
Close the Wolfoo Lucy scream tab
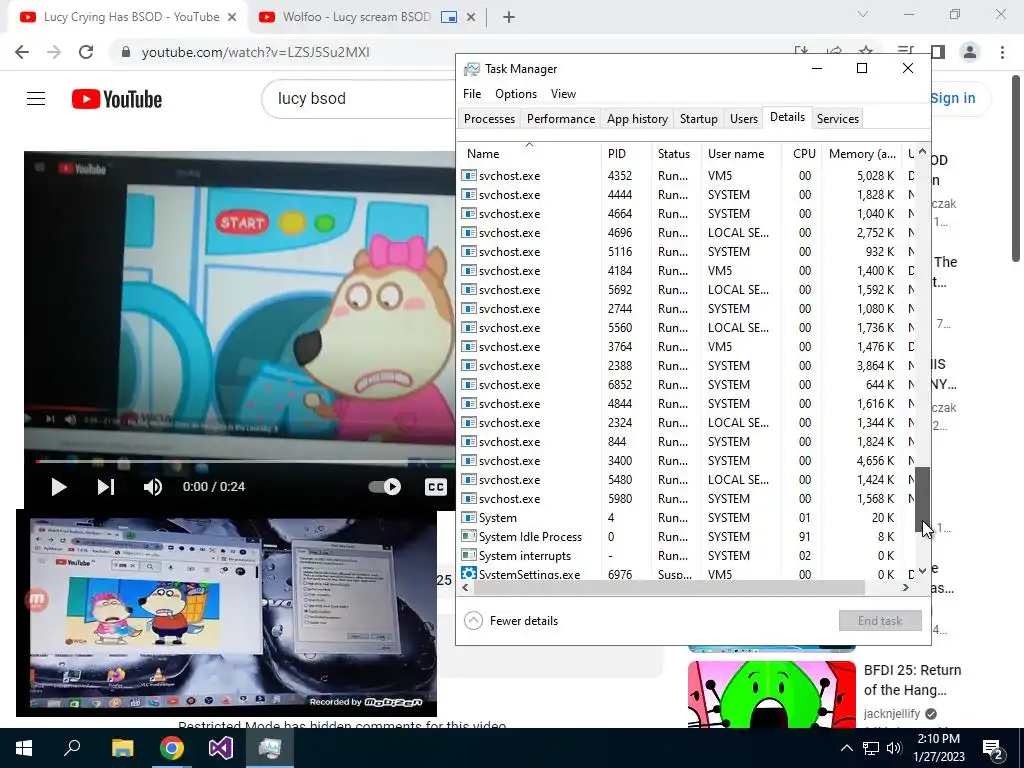coord(471,17)
